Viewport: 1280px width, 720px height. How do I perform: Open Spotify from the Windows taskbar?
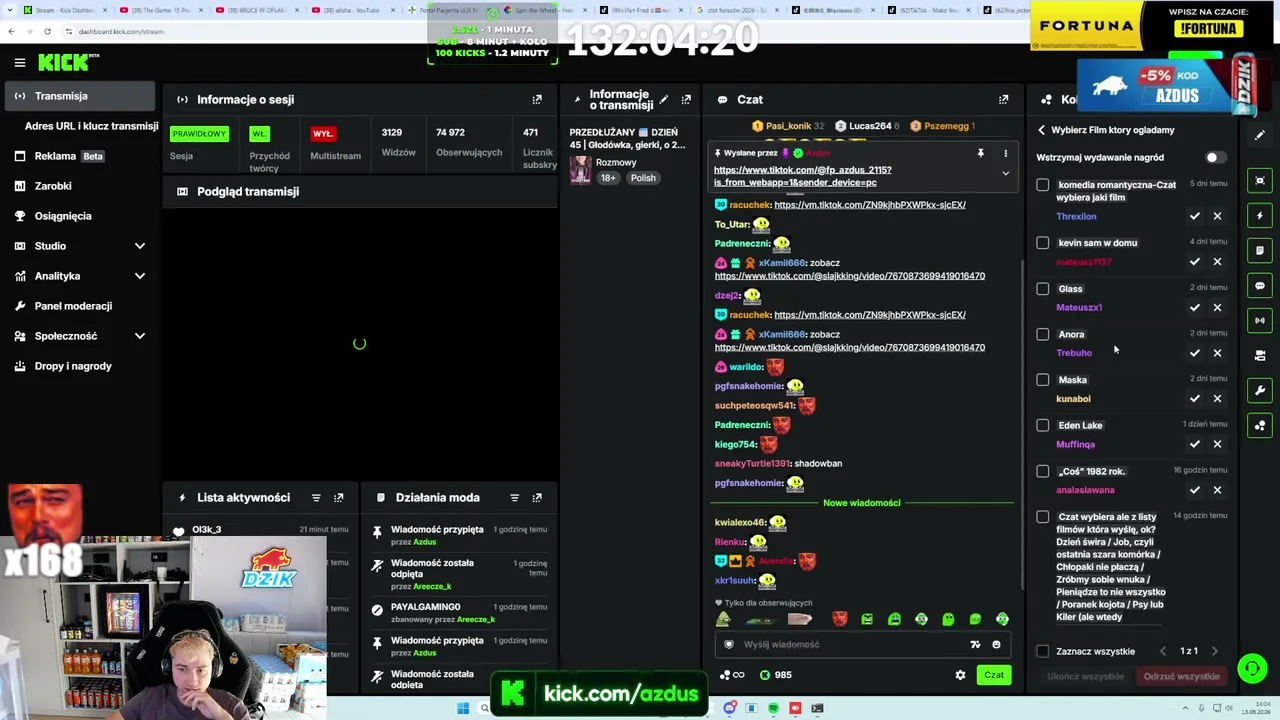[773, 709]
